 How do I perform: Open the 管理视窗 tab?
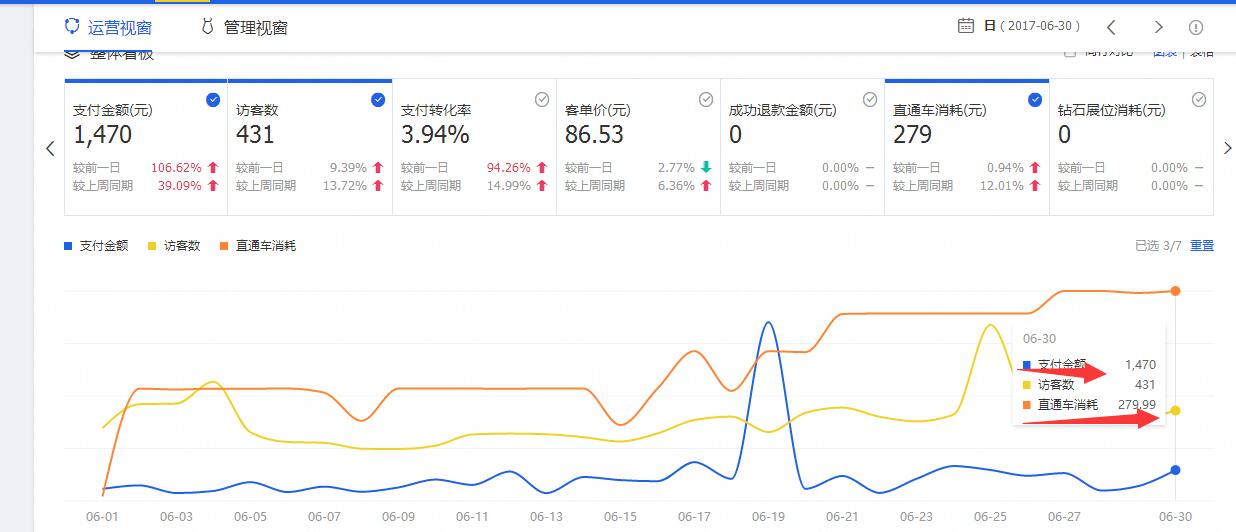(245, 27)
